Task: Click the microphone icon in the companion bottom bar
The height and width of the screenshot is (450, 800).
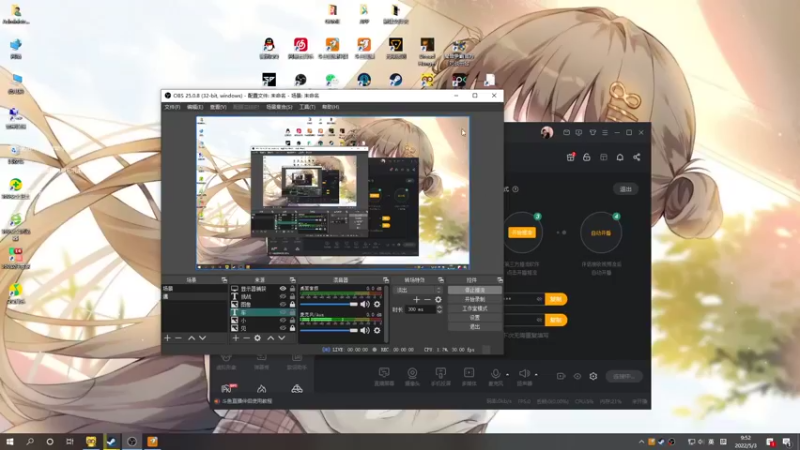Action: tap(495, 376)
